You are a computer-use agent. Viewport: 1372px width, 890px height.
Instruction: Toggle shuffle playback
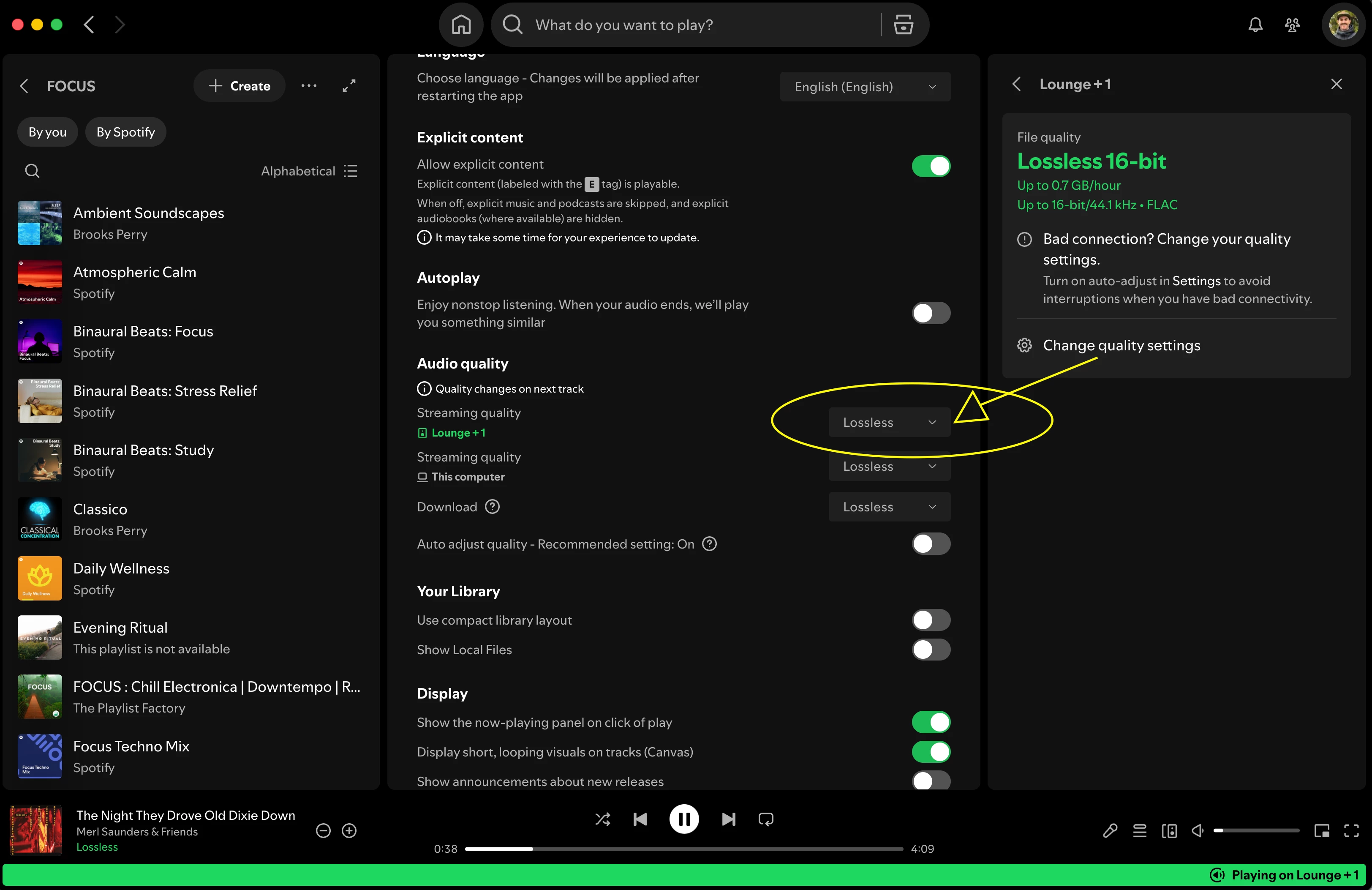point(602,819)
